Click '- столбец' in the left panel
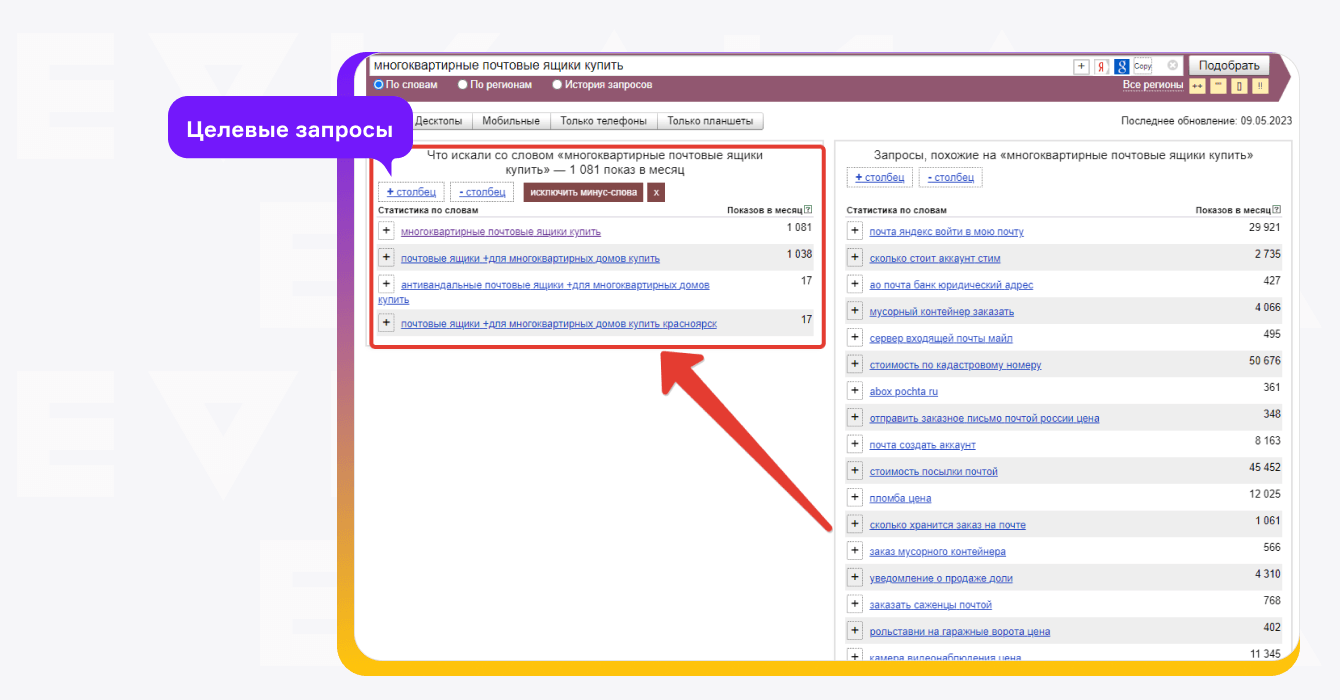This screenshot has width=1340, height=700. coord(482,192)
